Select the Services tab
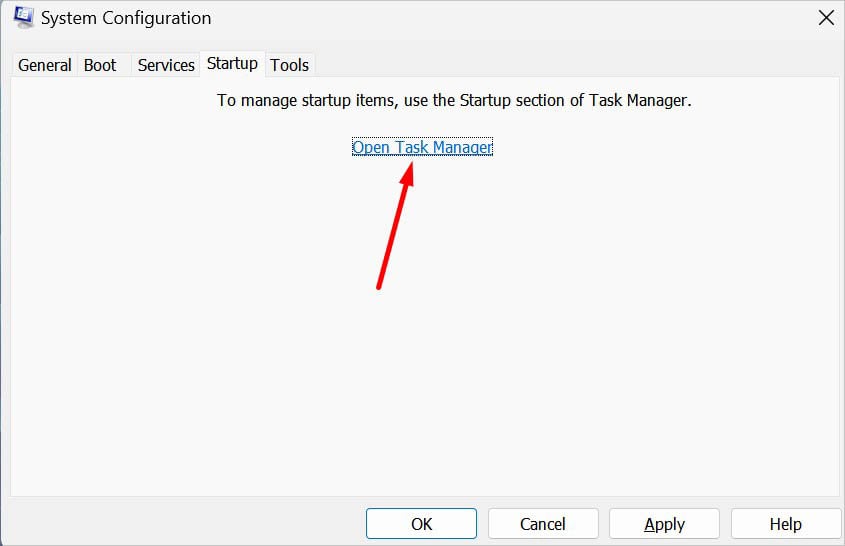The width and height of the screenshot is (845, 546). [166, 65]
